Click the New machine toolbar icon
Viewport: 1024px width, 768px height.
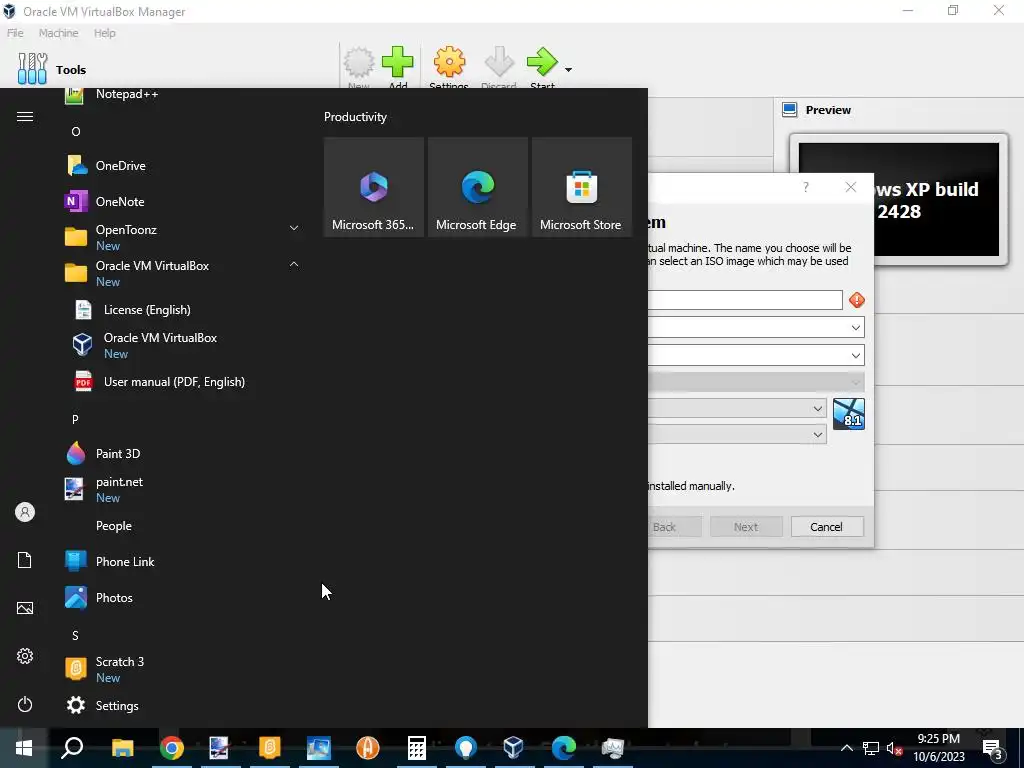point(359,63)
